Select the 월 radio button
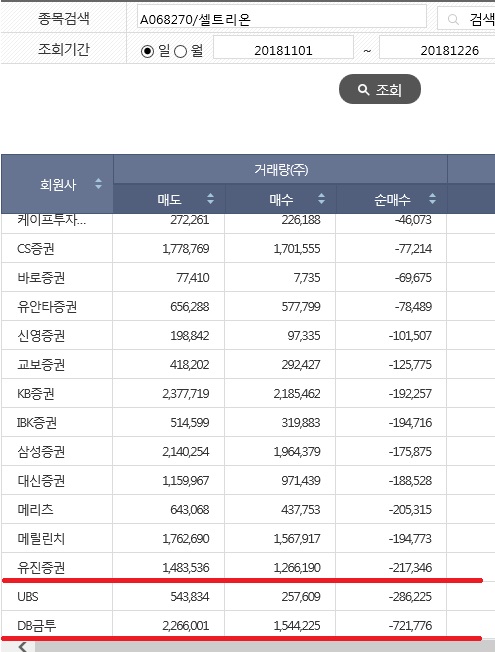This screenshot has width=495, height=652. [180, 52]
